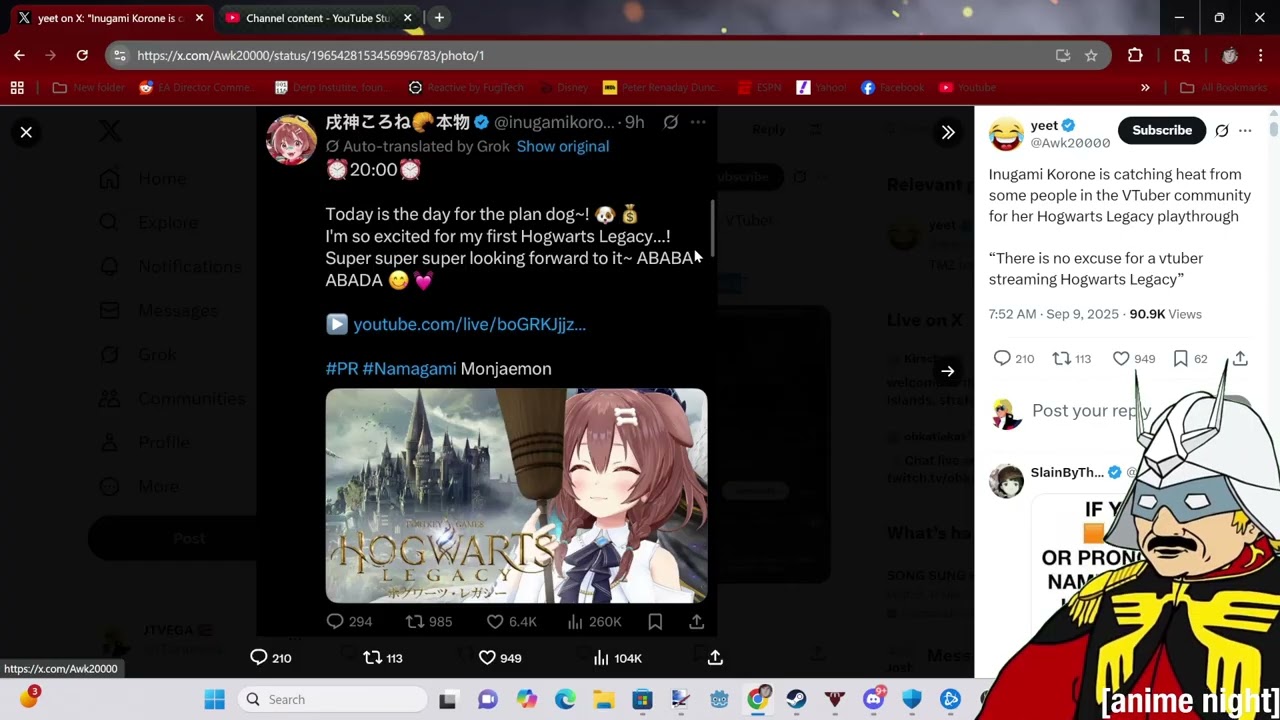Image resolution: width=1280 pixels, height=720 pixels.
Task: Click the #PR hashtag
Action: pyautogui.click(x=342, y=368)
